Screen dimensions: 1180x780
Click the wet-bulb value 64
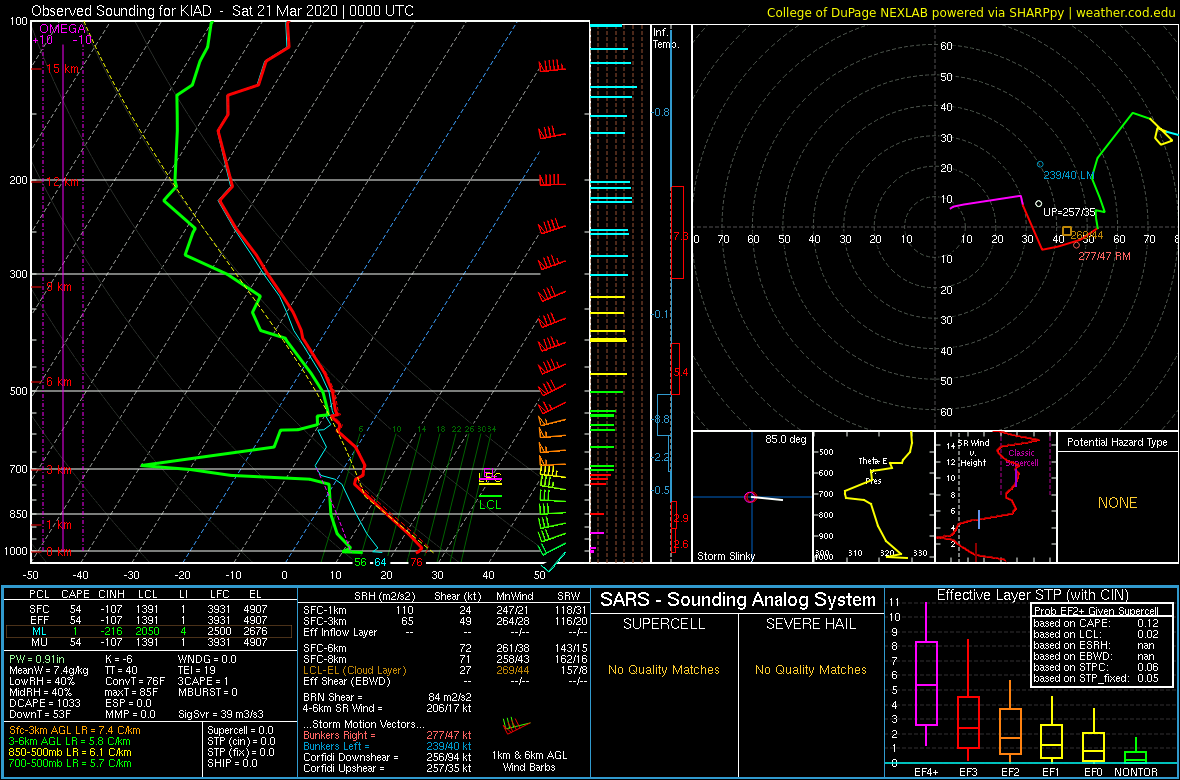pos(380,562)
